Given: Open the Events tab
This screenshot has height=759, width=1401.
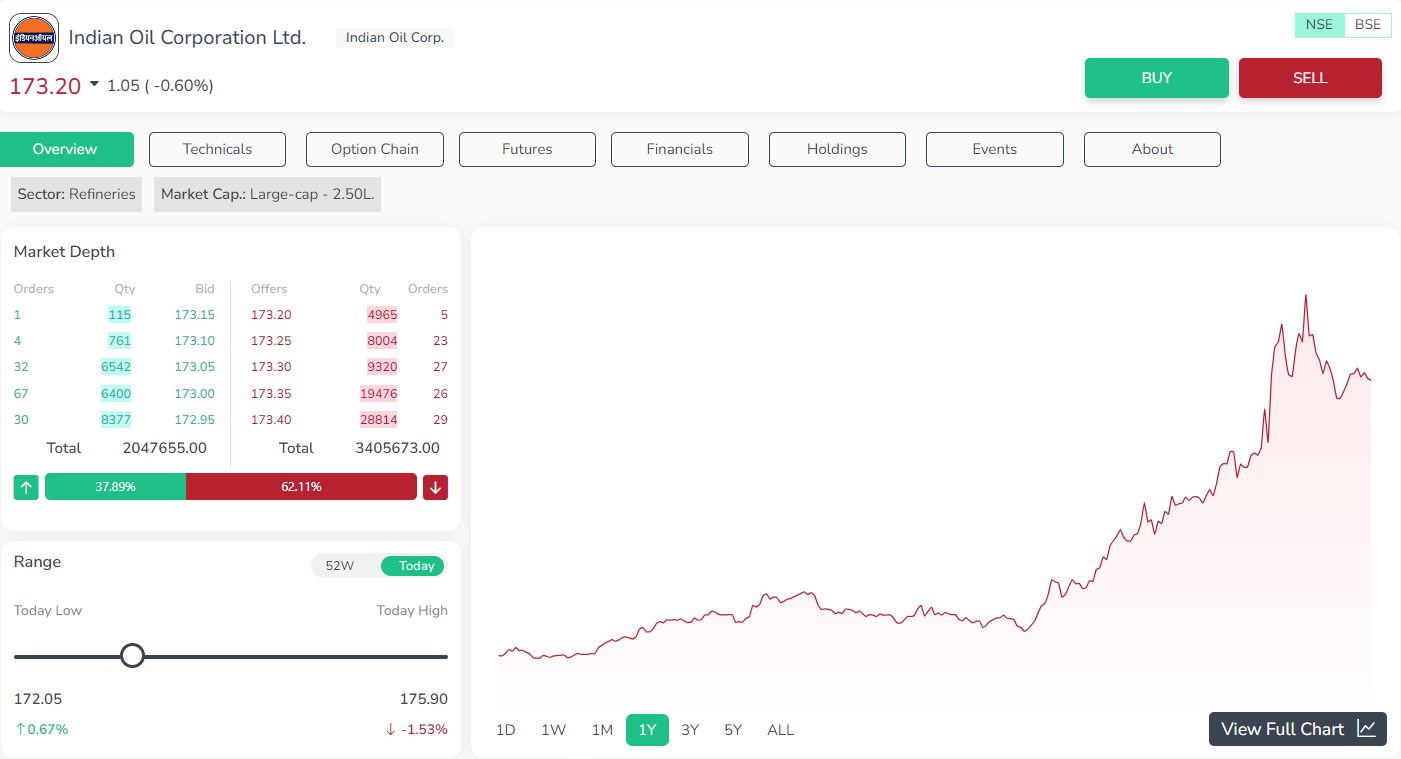Looking at the screenshot, I should tap(995, 149).
